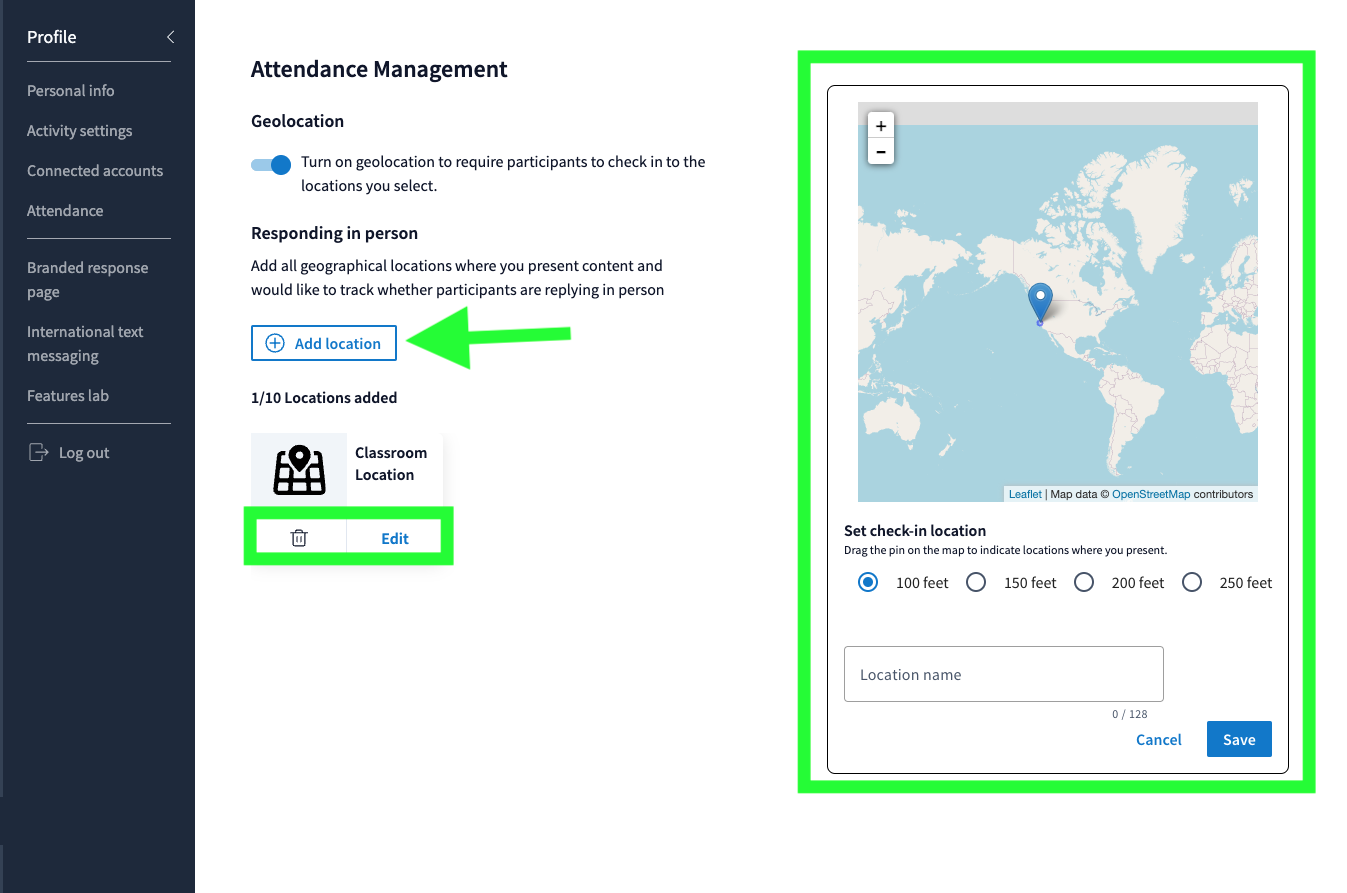The image size is (1347, 893).
Task: Click the Log out door icon
Action: point(39,452)
